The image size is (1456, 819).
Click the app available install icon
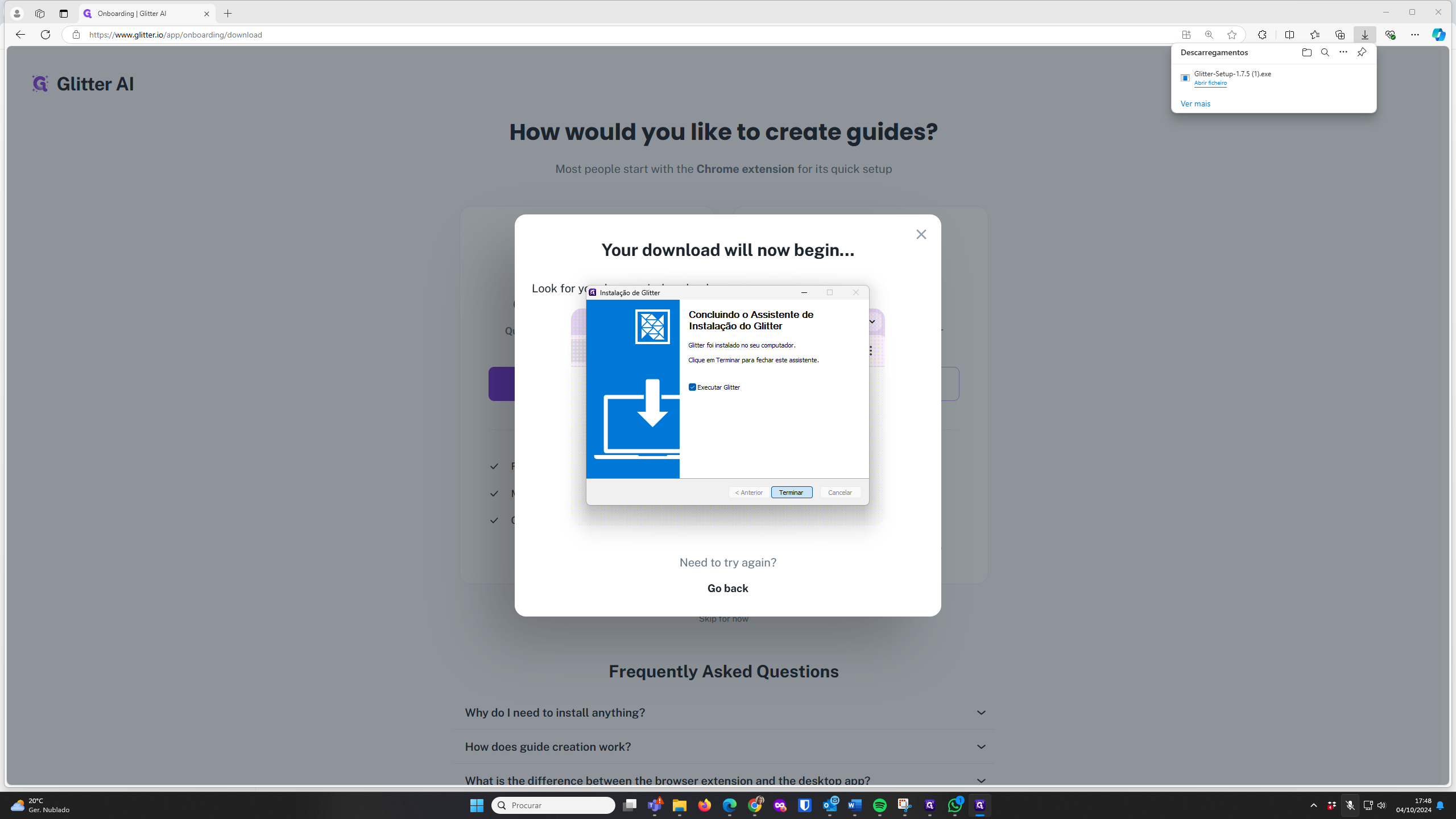coord(1186,35)
